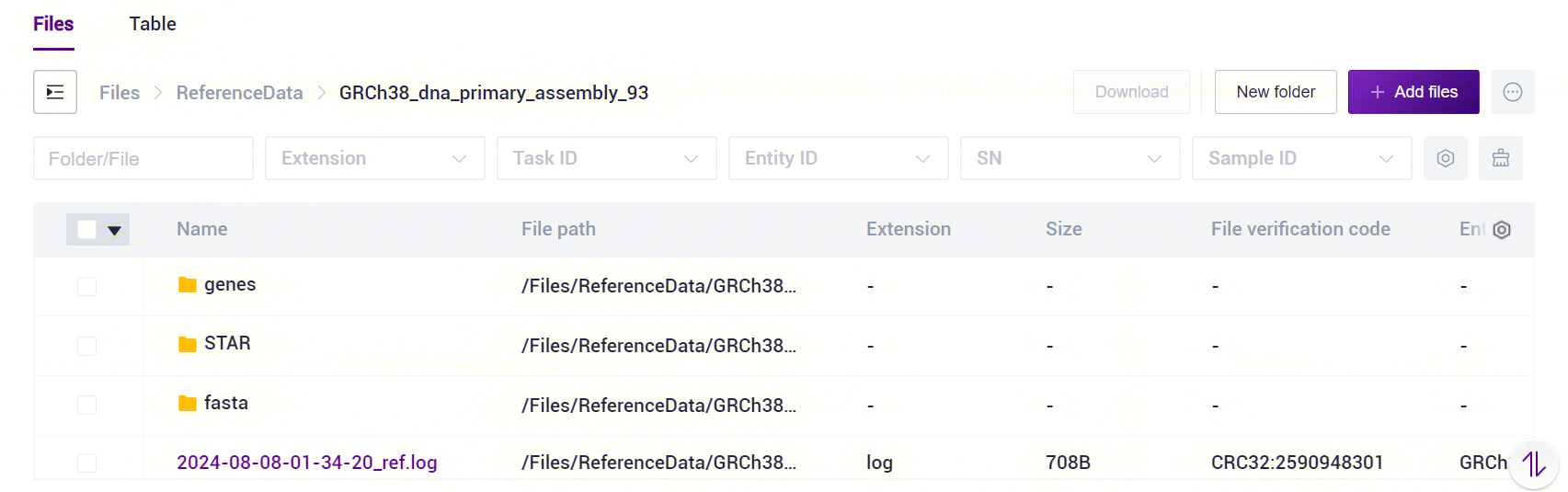The height and width of the screenshot is (492, 1568).
Task: Click the clear filters broom icon
Action: (1501, 158)
